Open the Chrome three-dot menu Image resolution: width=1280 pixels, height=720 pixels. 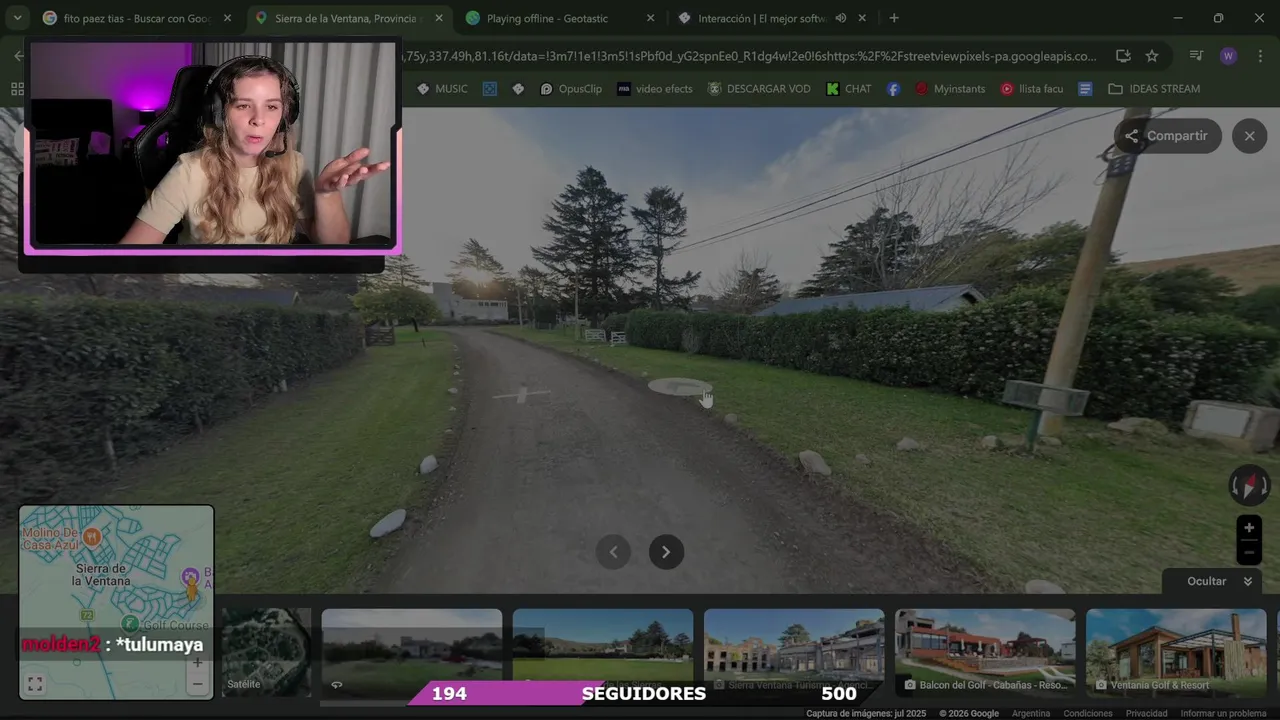coord(1261,56)
